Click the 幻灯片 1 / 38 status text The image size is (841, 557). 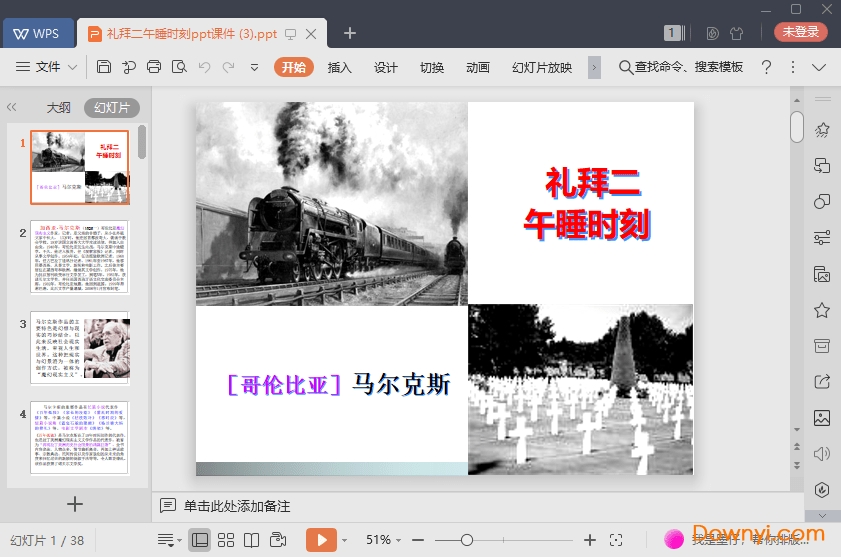click(47, 540)
